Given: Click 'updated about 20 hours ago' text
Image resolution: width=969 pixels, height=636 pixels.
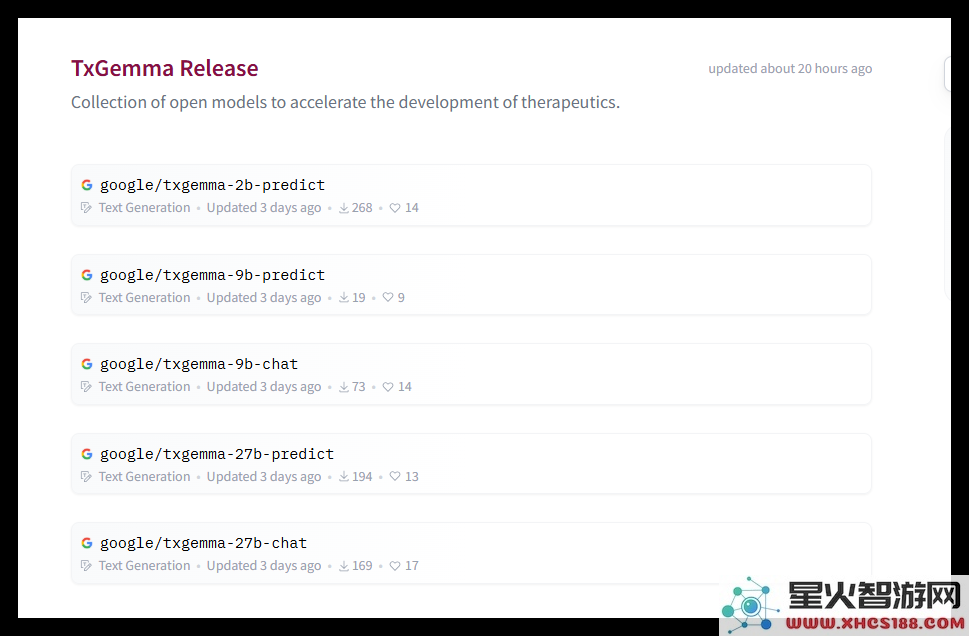Looking at the screenshot, I should [790, 69].
